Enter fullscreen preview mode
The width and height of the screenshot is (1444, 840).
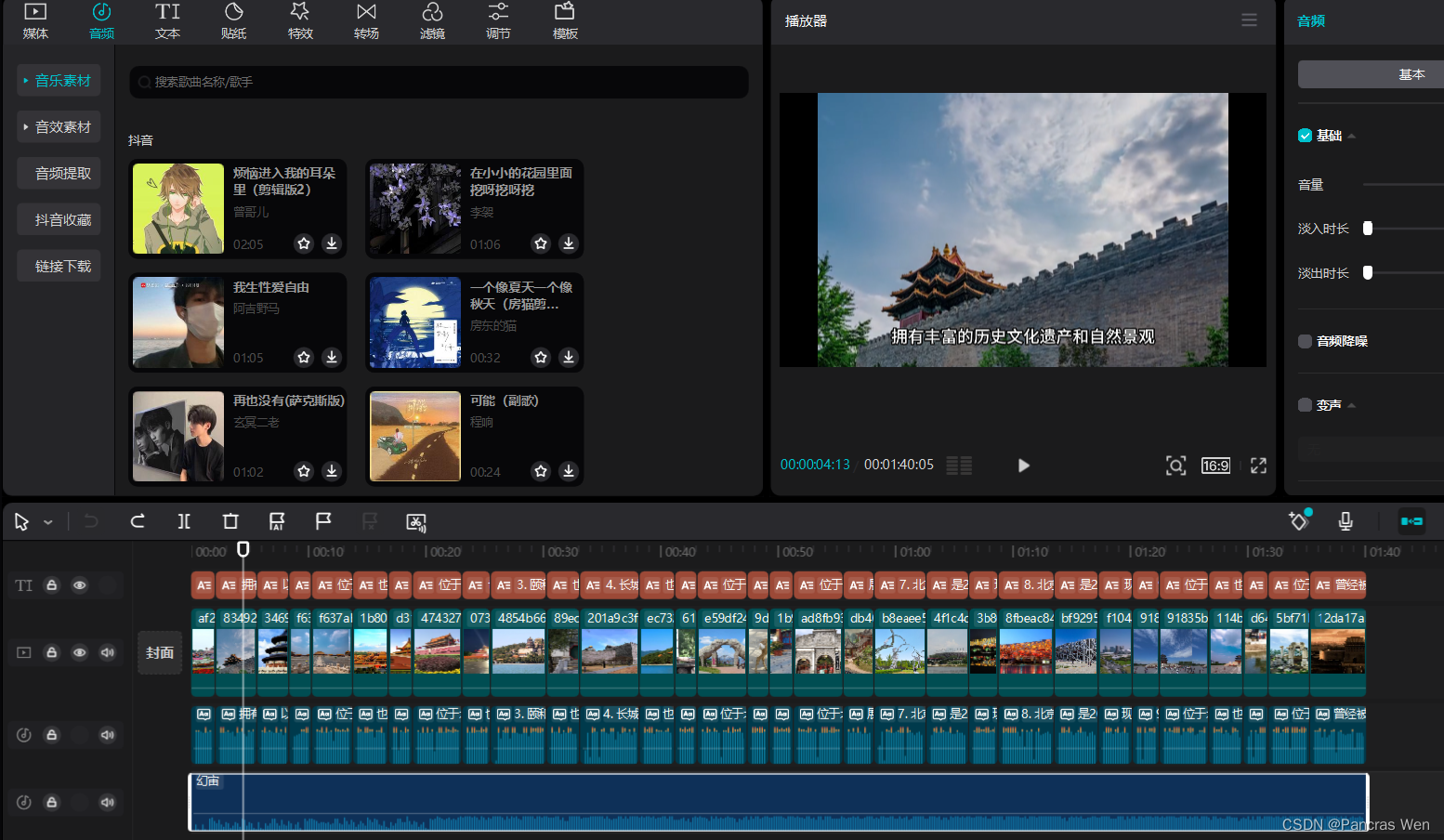click(x=1258, y=466)
